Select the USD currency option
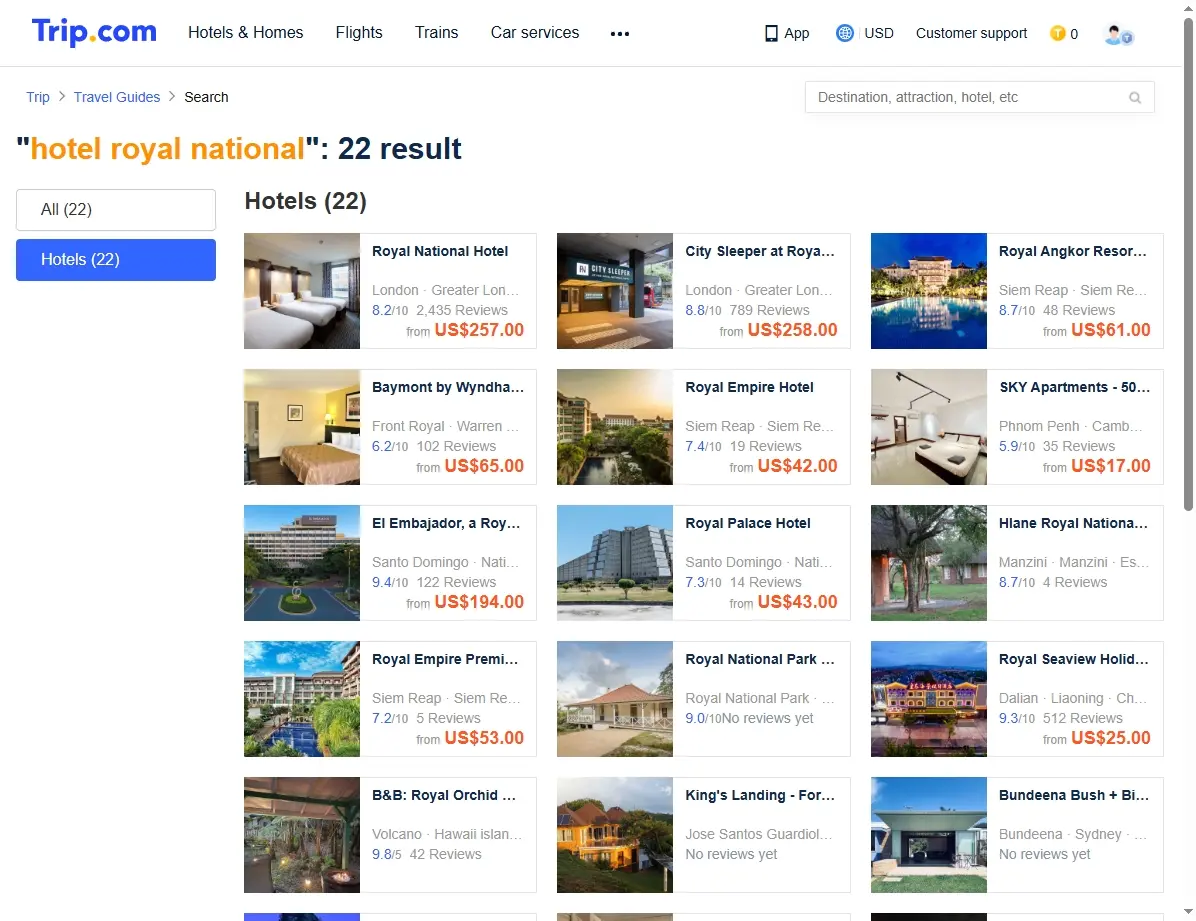 (879, 34)
